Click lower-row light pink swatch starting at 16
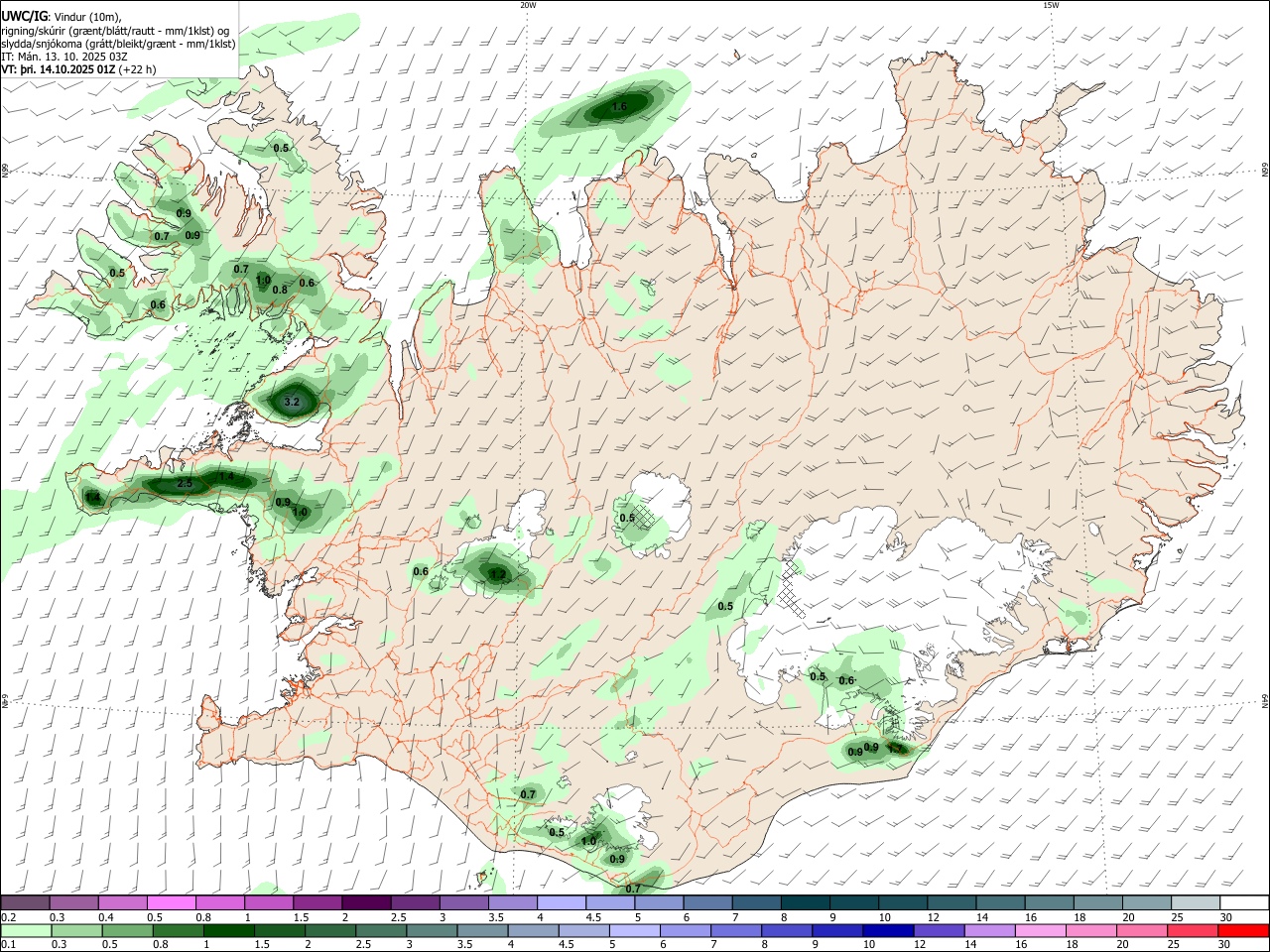 coord(1041,930)
